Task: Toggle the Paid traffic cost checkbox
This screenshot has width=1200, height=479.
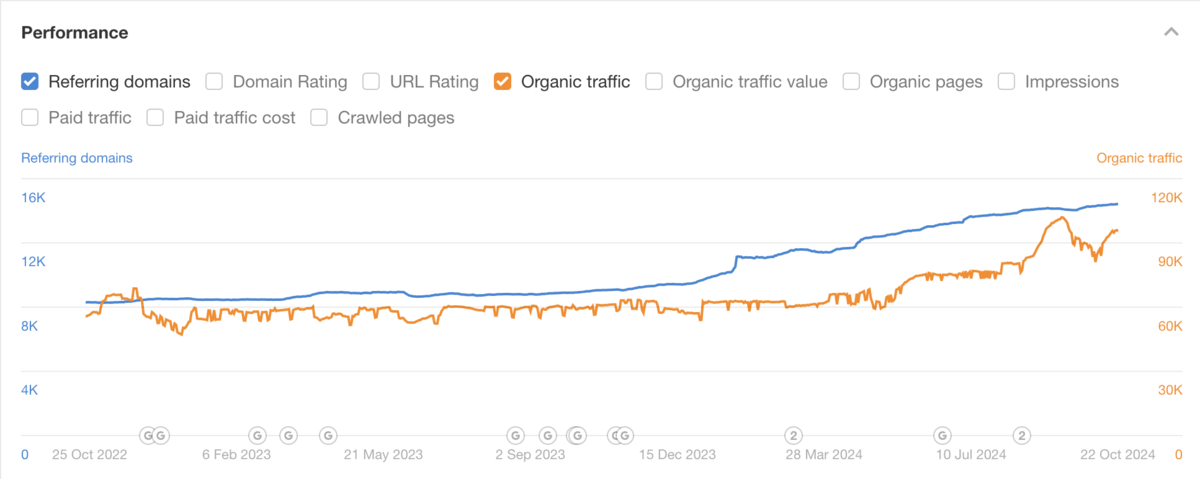Action: click(155, 118)
